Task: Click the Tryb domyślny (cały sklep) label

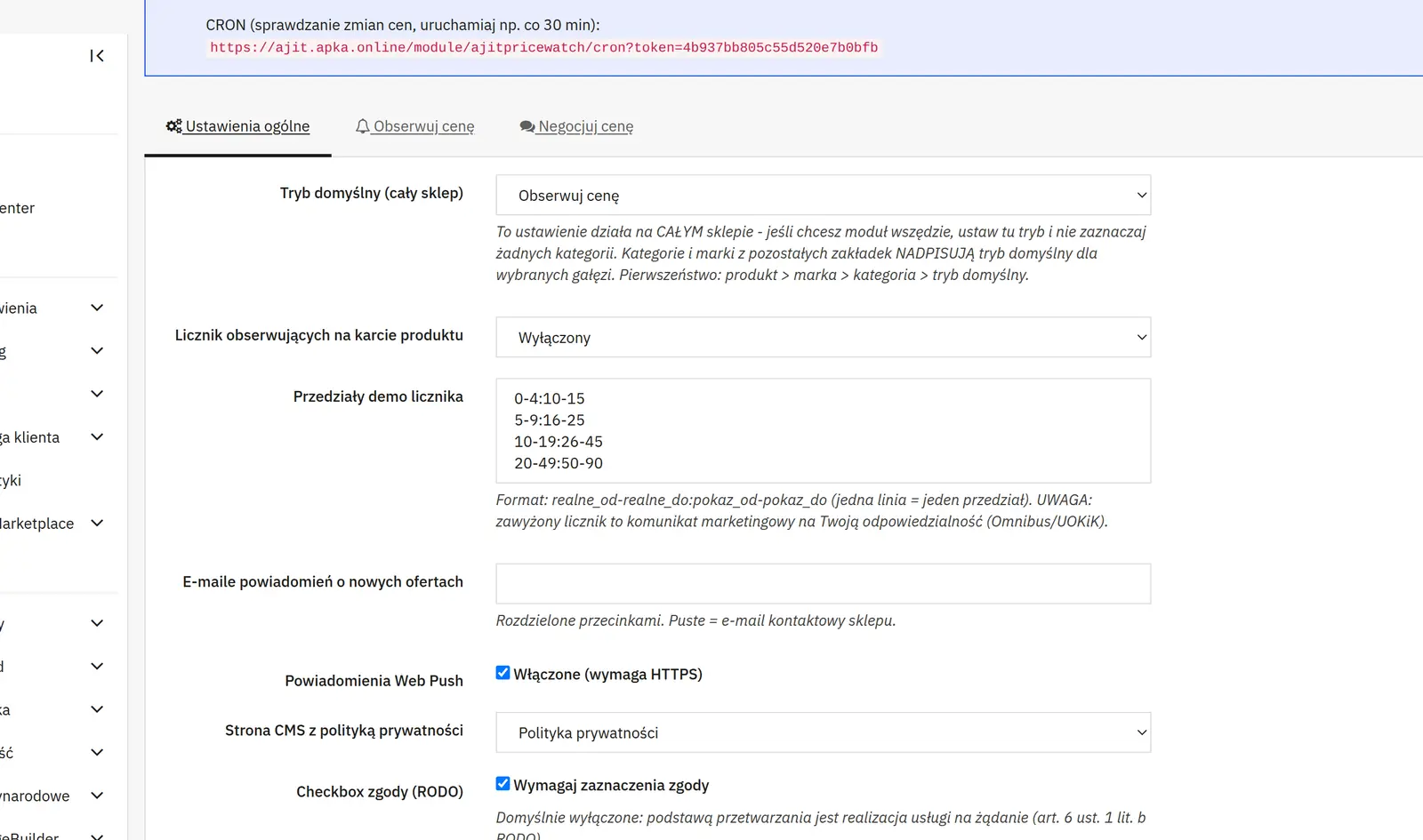Action: (x=372, y=193)
